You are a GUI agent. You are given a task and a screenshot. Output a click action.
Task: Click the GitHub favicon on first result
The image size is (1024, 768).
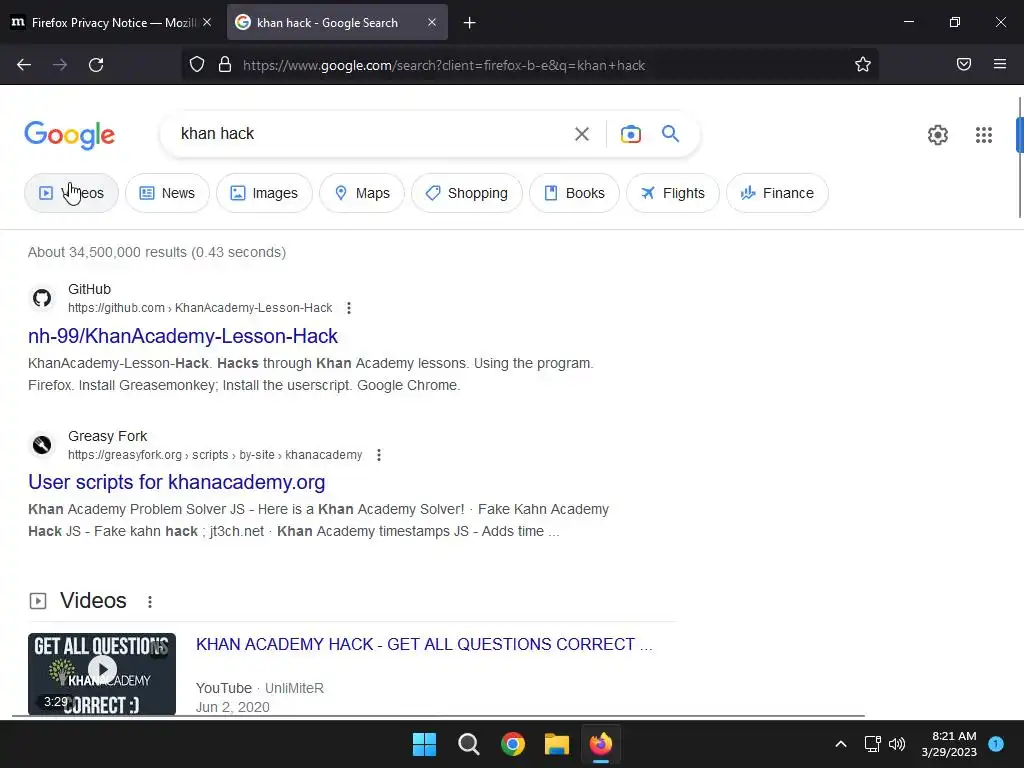point(42,298)
